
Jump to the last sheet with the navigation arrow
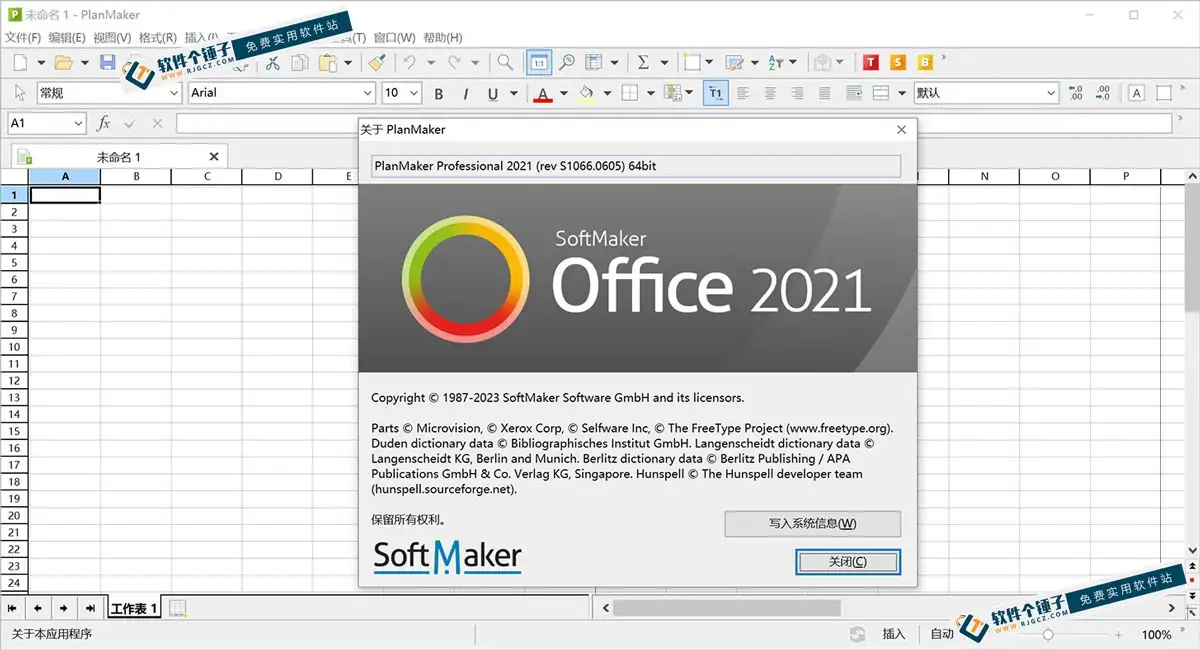(90, 608)
